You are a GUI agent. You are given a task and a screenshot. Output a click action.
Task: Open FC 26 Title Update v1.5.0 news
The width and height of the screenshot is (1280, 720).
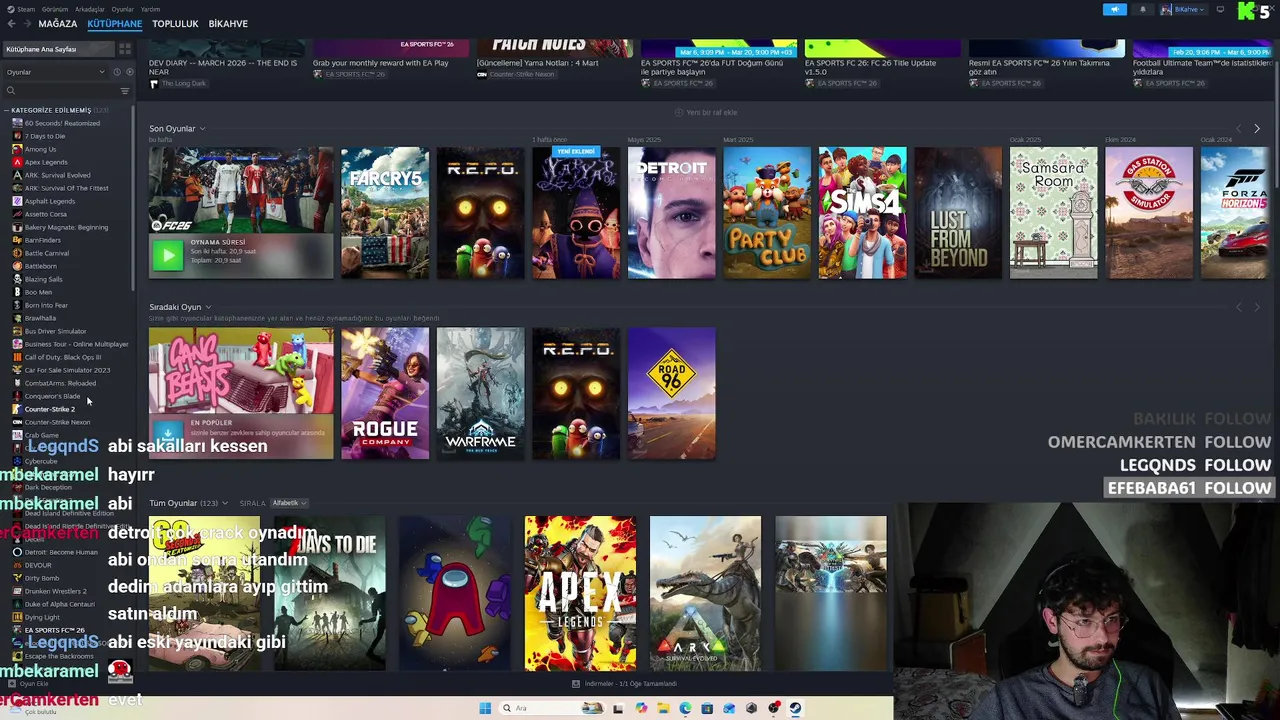pos(870,68)
